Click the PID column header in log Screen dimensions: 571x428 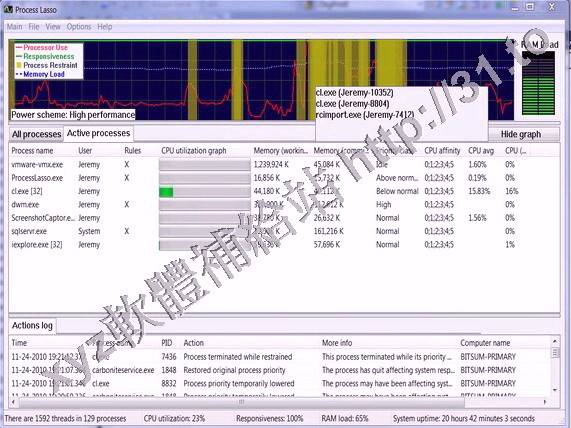166,343
